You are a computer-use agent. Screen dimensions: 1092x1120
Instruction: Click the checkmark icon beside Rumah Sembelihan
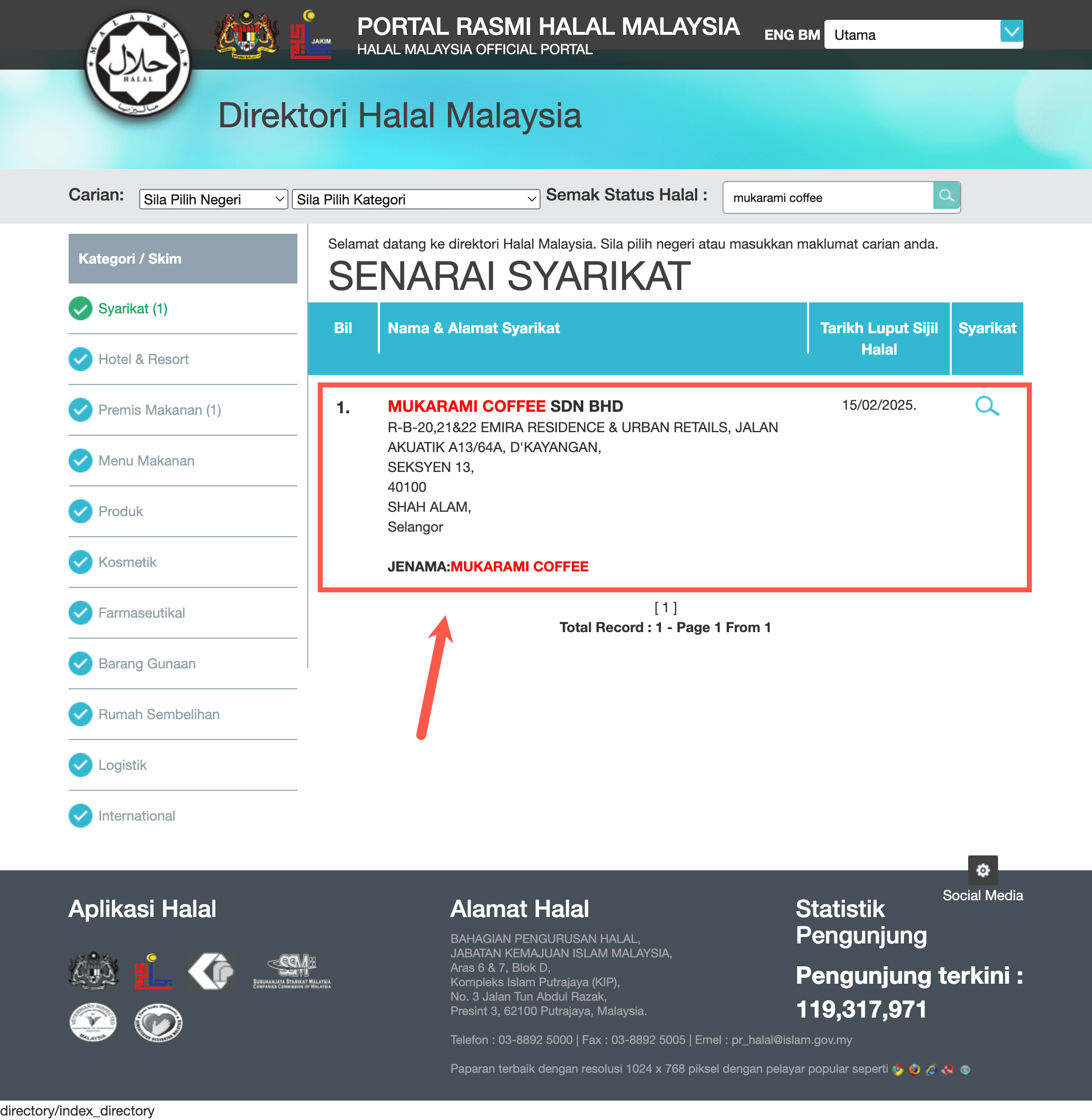coord(80,715)
